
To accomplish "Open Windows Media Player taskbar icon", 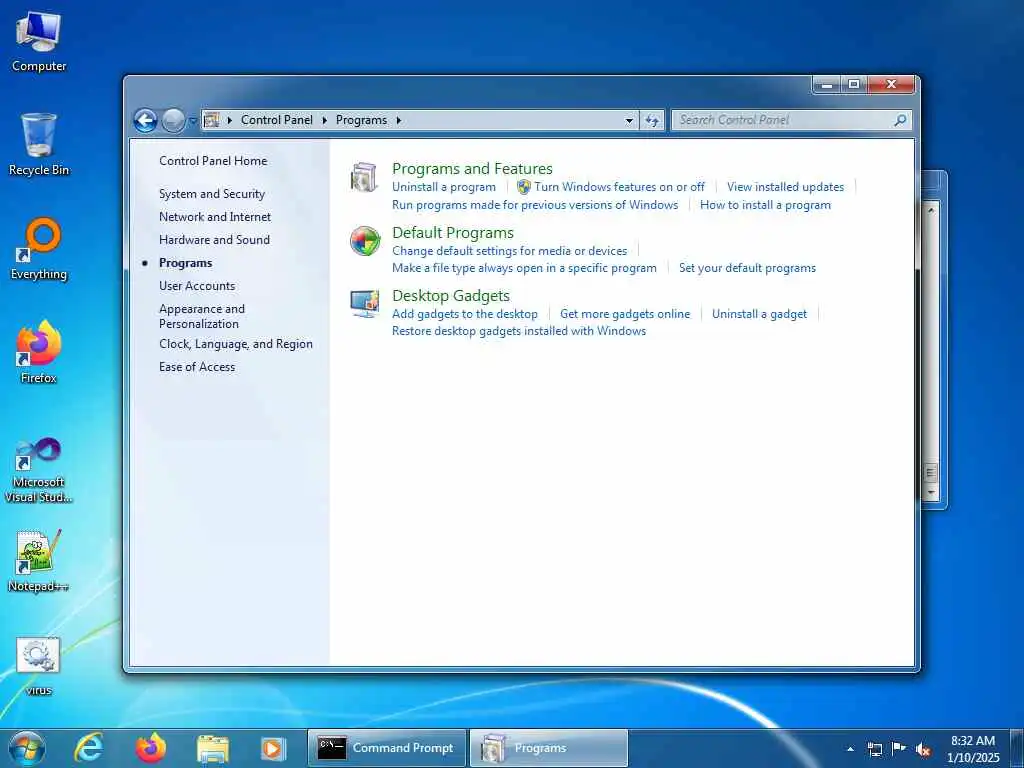I will [x=273, y=748].
